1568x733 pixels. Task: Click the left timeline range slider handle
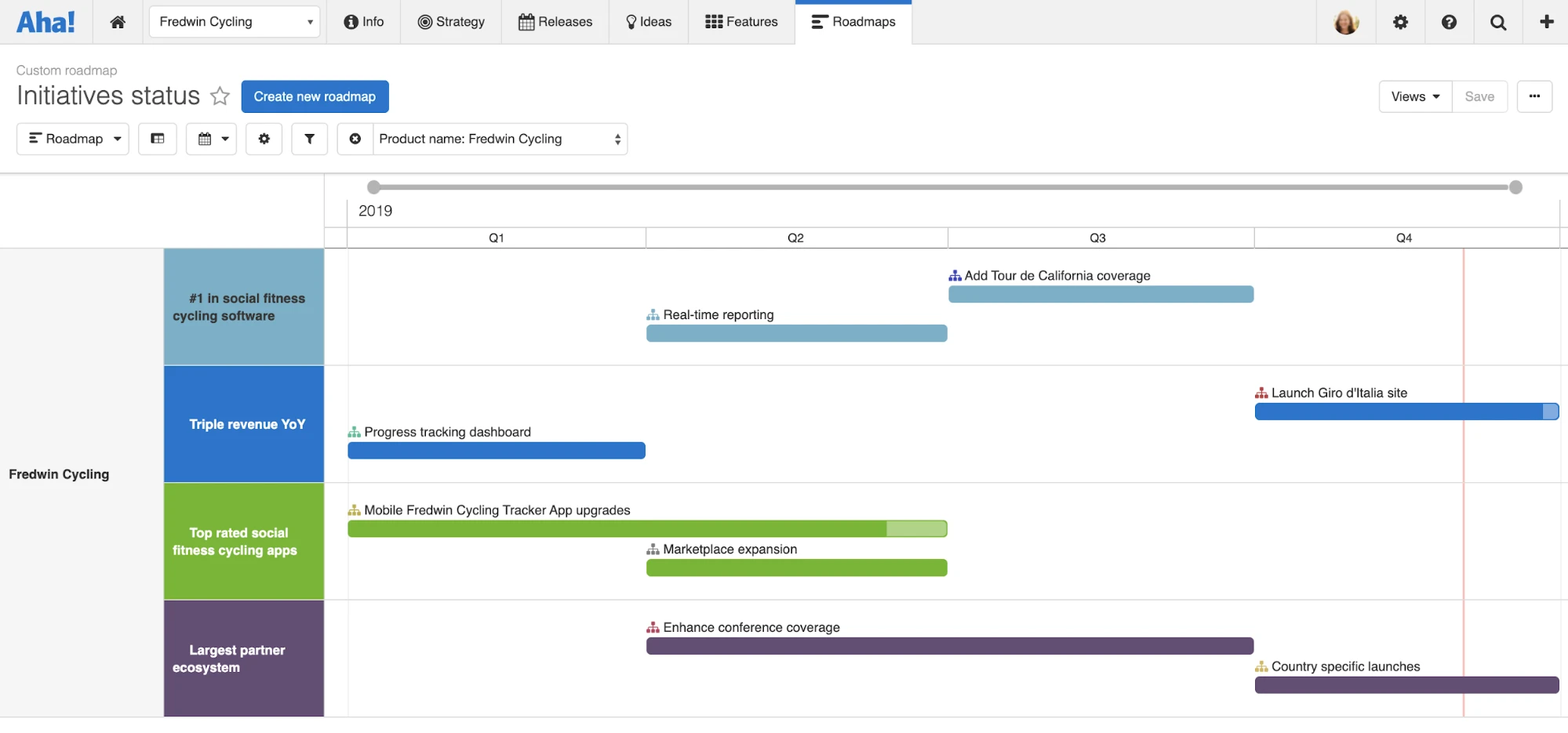click(374, 187)
